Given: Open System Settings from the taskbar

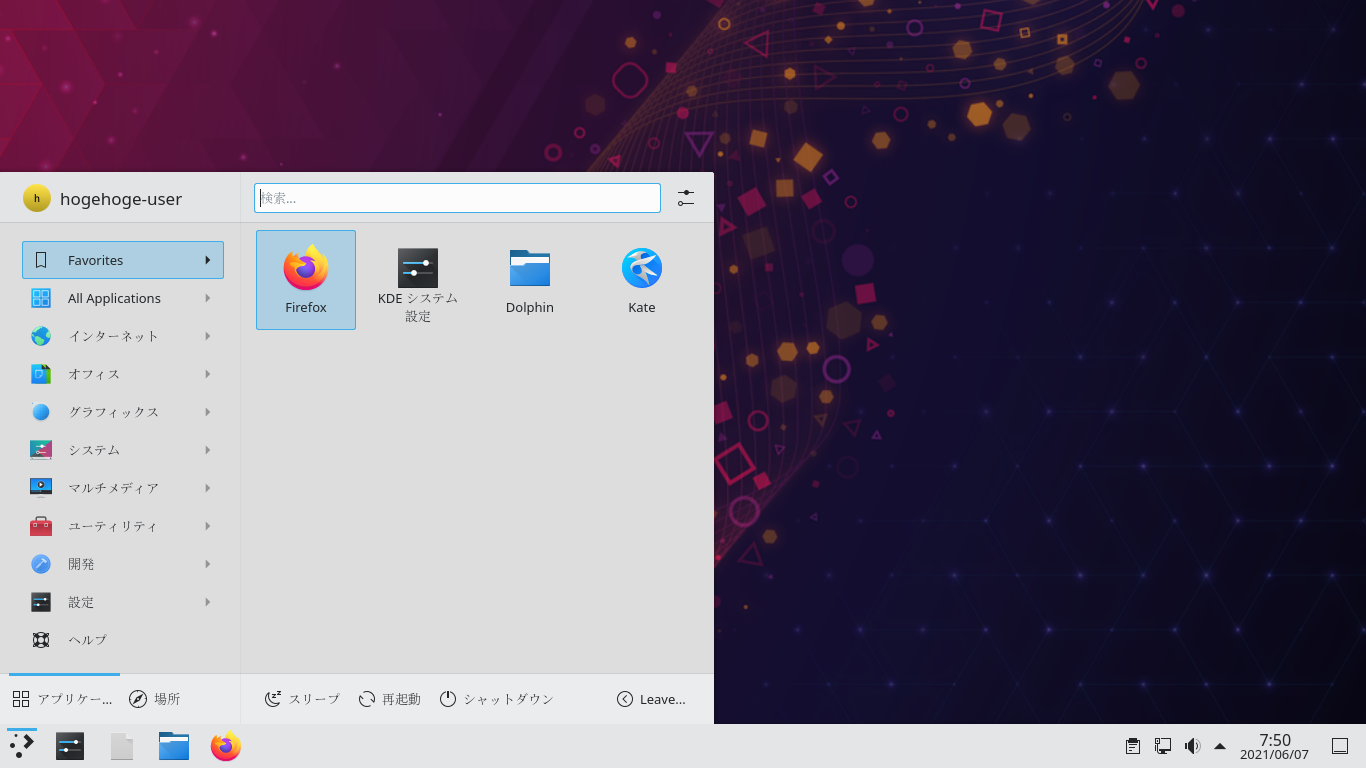Looking at the screenshot, I should [70, 746].
